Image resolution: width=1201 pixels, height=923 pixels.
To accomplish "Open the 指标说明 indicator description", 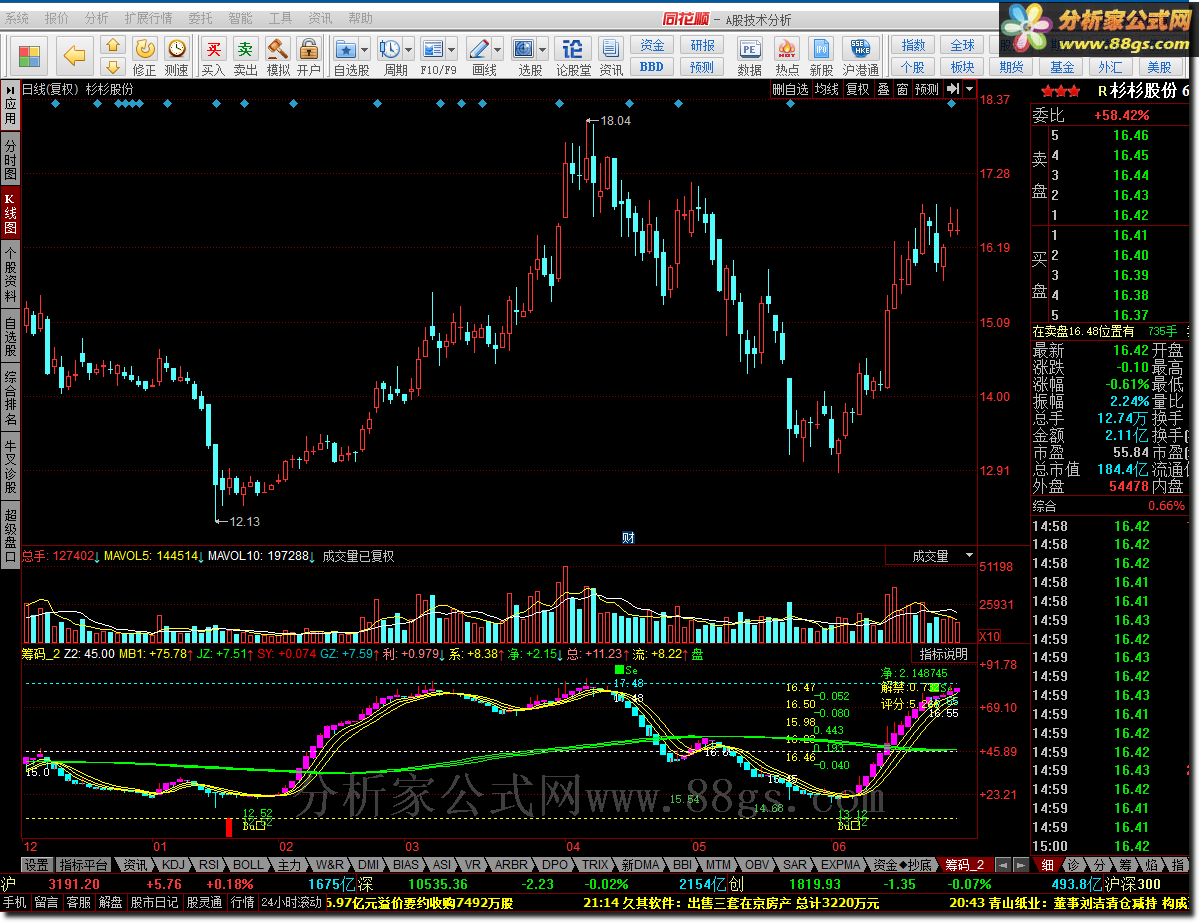I will 943,653.
